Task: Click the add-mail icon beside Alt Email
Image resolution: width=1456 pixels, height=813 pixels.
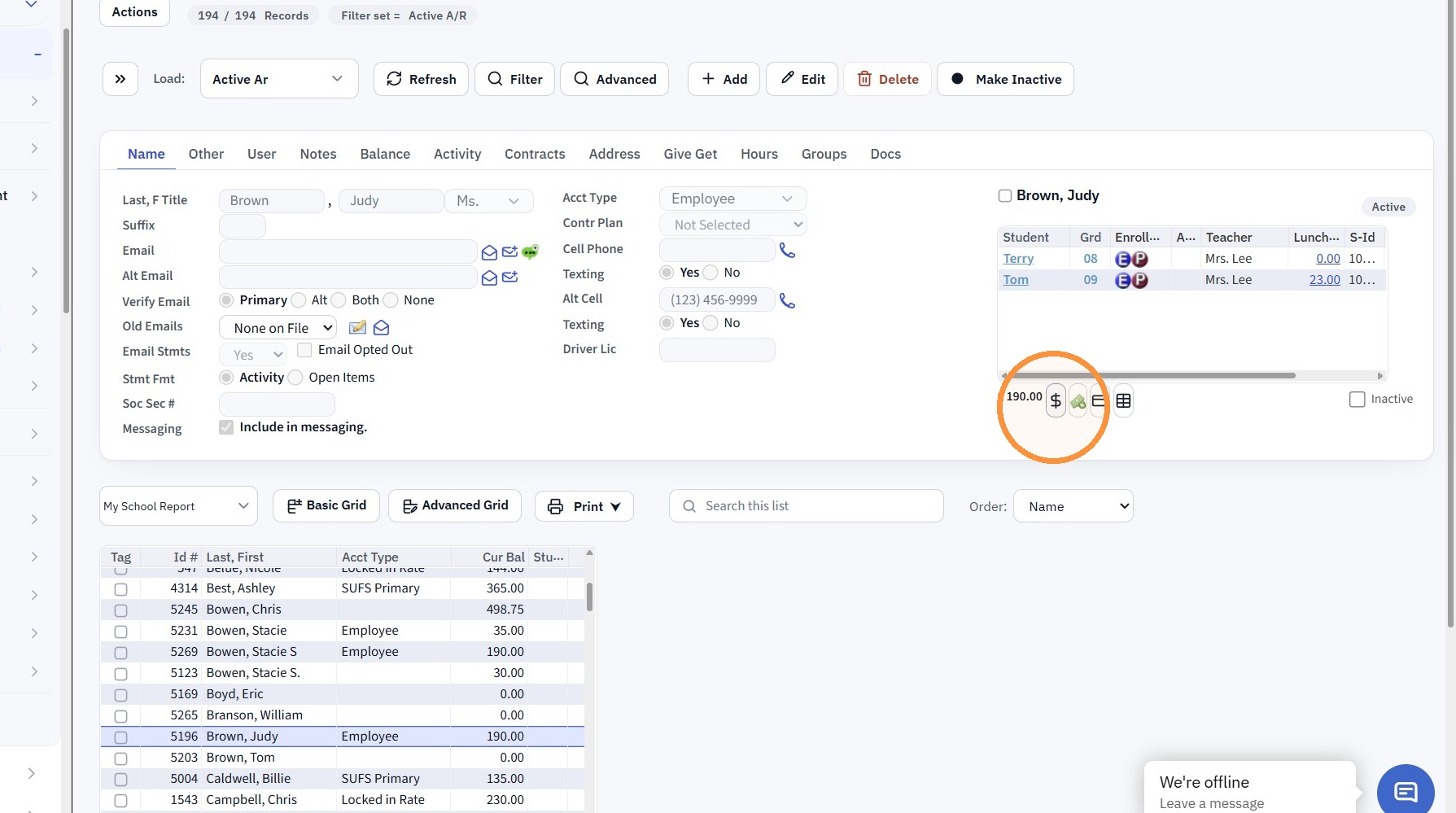Action: pyautogui.click(x=510, y=278)
